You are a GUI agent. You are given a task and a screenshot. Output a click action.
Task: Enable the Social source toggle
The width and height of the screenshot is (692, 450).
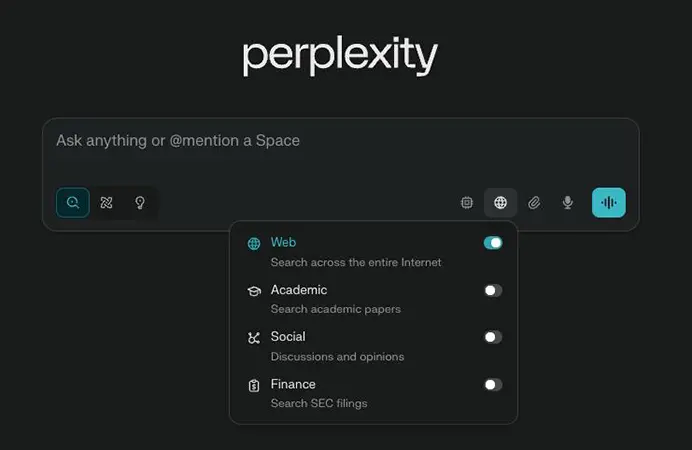[493, 337]
